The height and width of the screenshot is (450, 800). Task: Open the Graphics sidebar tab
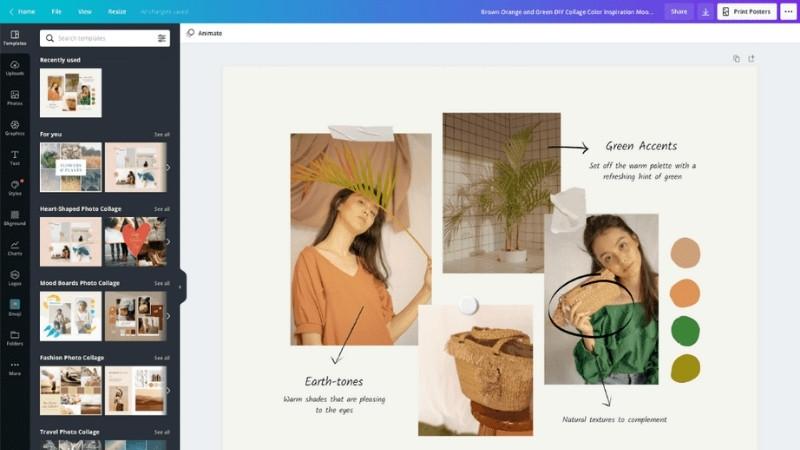click(15, 128)
